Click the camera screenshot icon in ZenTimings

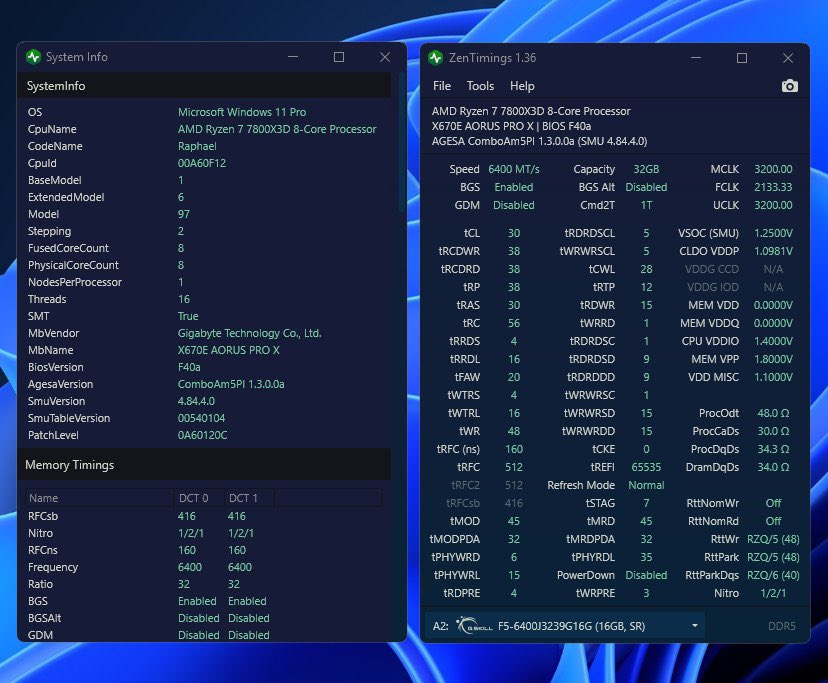(x=789, y=86)
